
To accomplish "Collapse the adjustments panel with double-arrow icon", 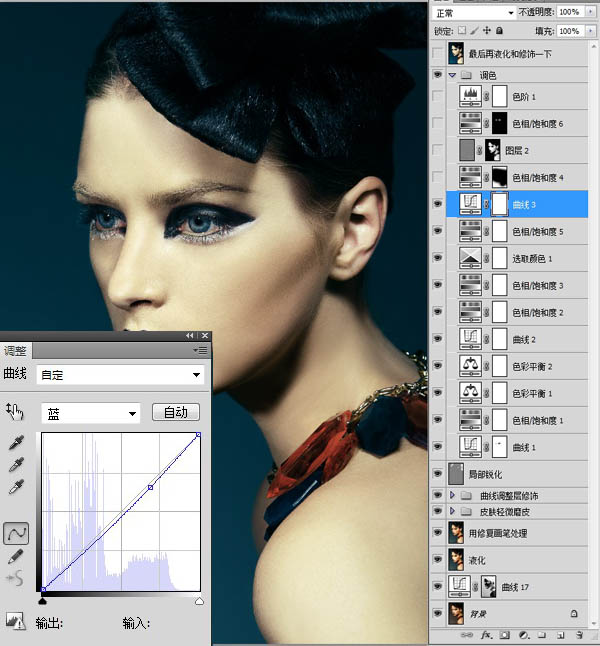I will [x=190, y=336].
